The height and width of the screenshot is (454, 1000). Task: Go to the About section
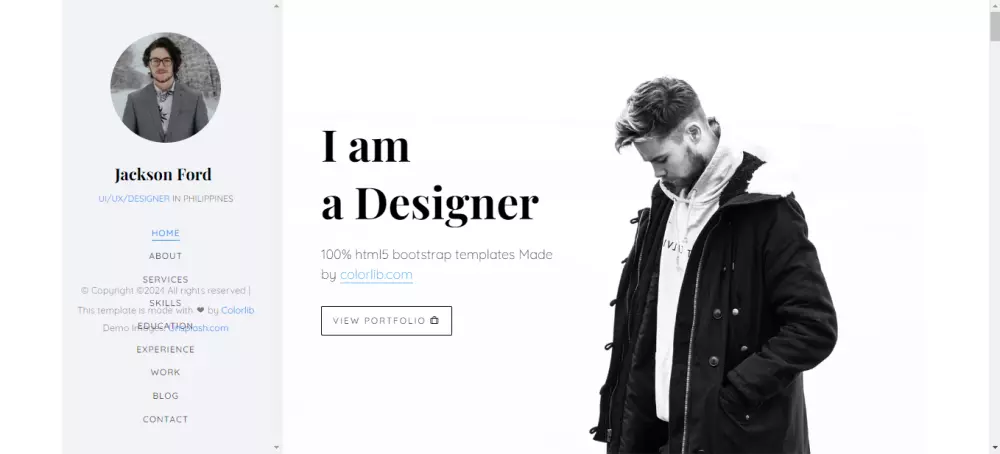(x=166, y=256)
